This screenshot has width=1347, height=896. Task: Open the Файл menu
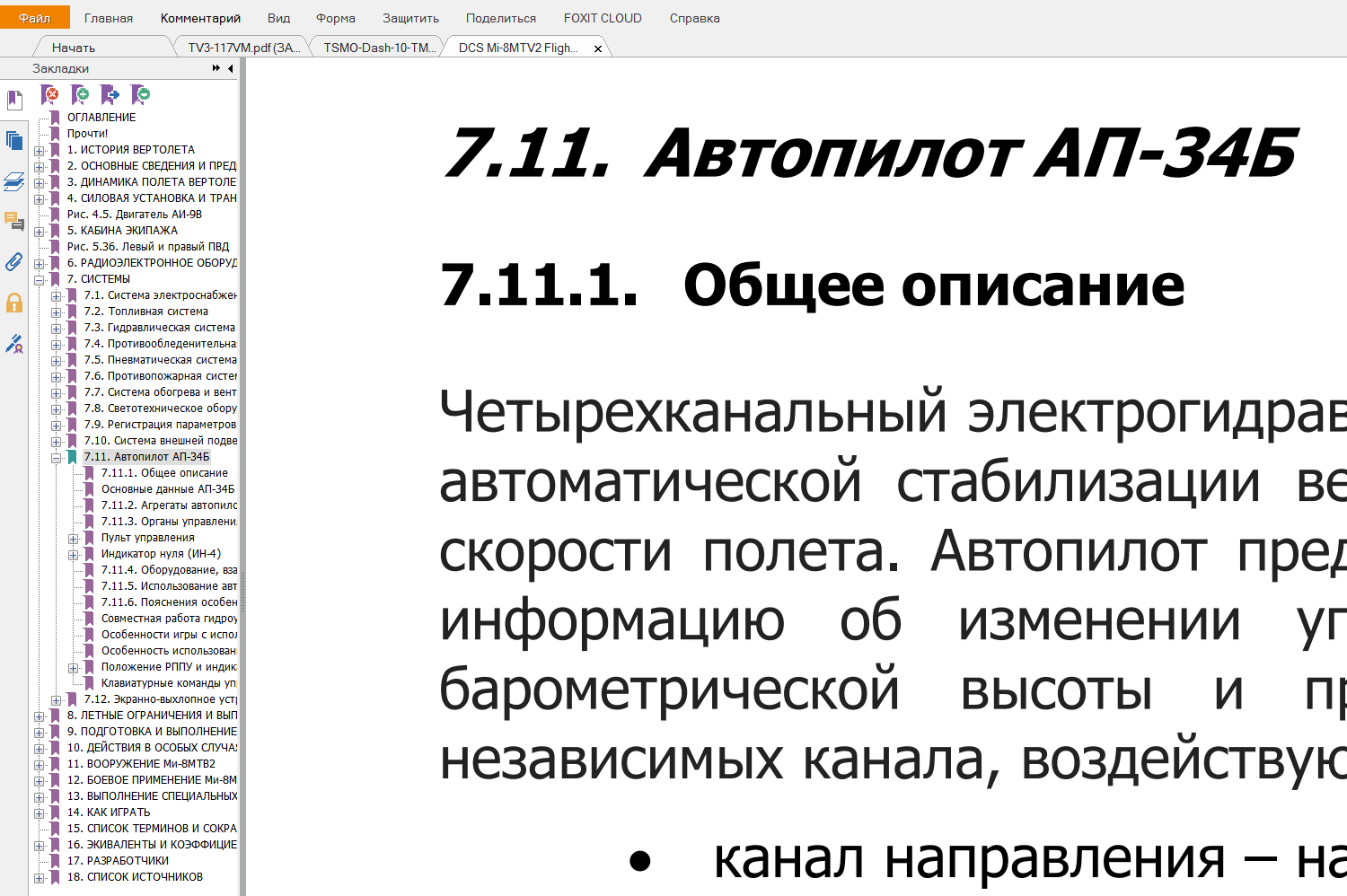click(35, 18)
